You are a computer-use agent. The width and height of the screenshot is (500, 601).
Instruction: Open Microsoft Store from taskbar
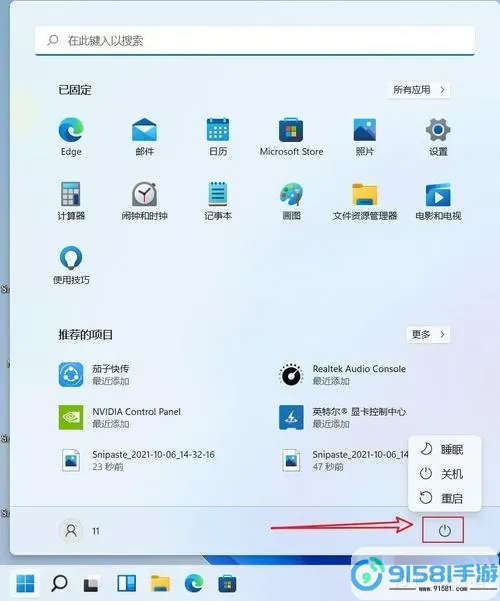pyautogui.click(x=227, y=584)
